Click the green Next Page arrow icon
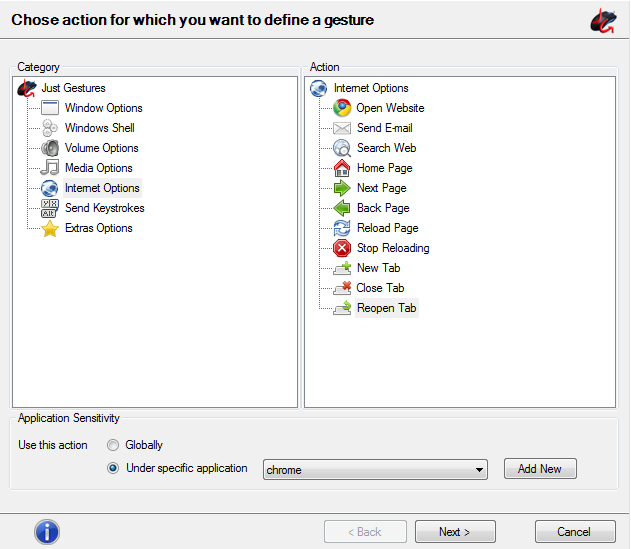631x549 pixels. (x=342, y=188)
